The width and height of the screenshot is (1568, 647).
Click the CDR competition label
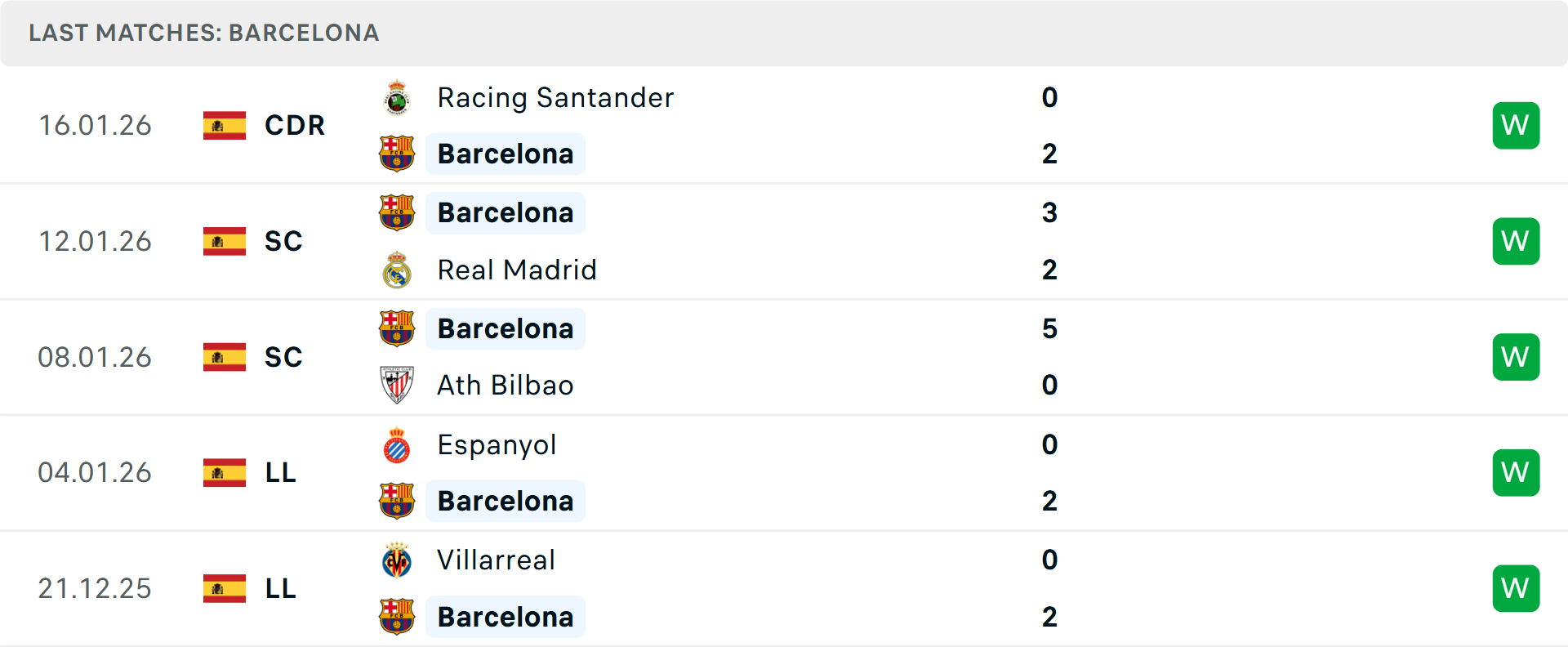(295, 126)
